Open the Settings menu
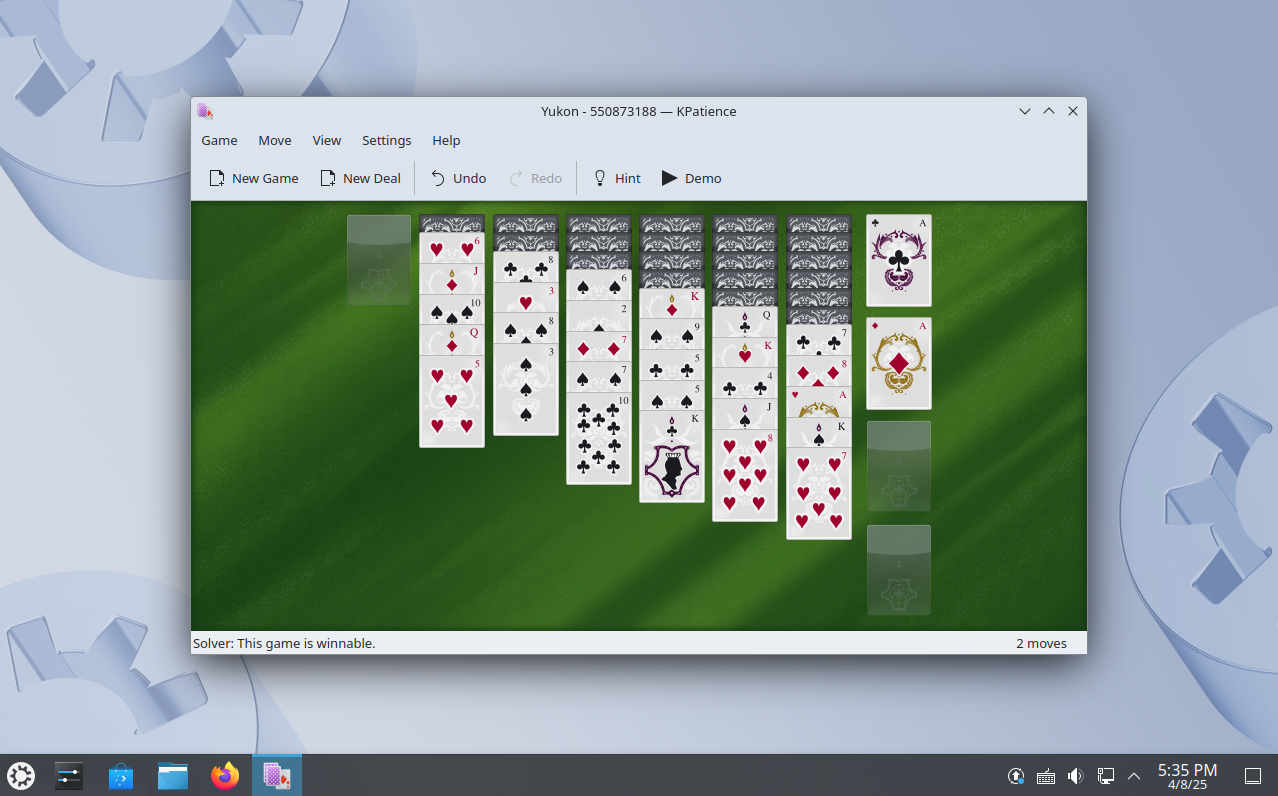Viewport: 1278px width, 796px height. pyautogui.click(x=387, y=140)
